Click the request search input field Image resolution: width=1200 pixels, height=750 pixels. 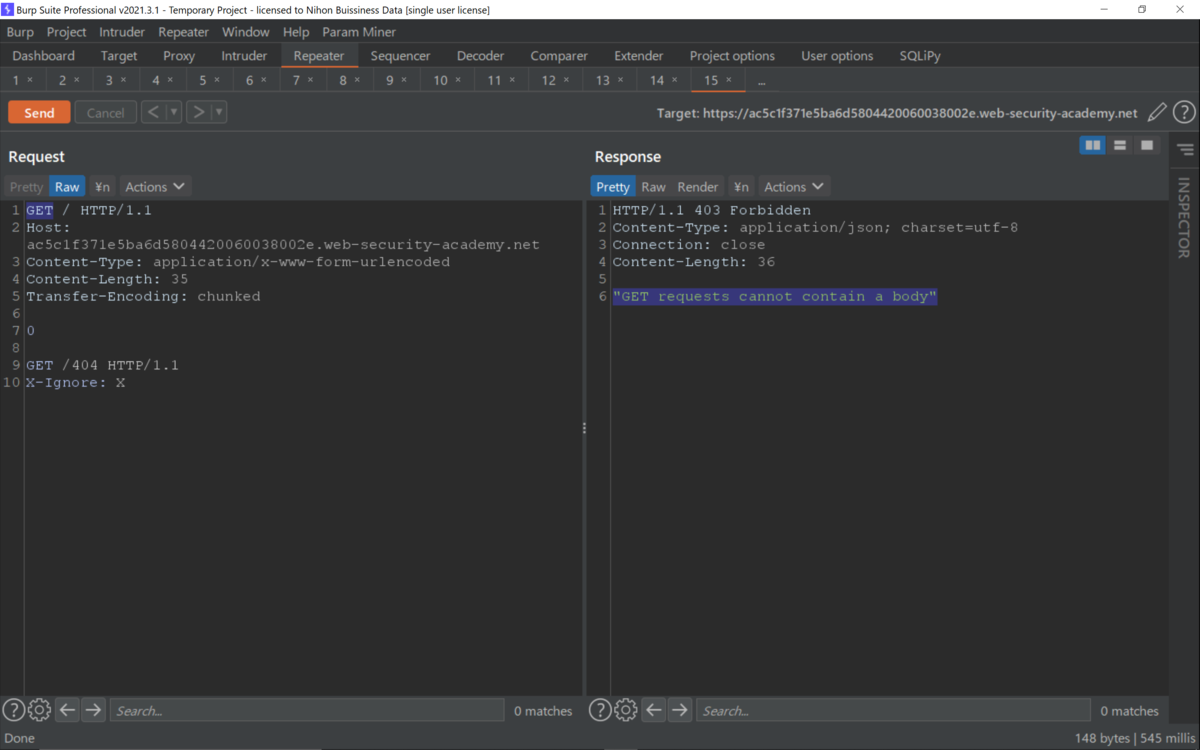click(x=307, y=710)
